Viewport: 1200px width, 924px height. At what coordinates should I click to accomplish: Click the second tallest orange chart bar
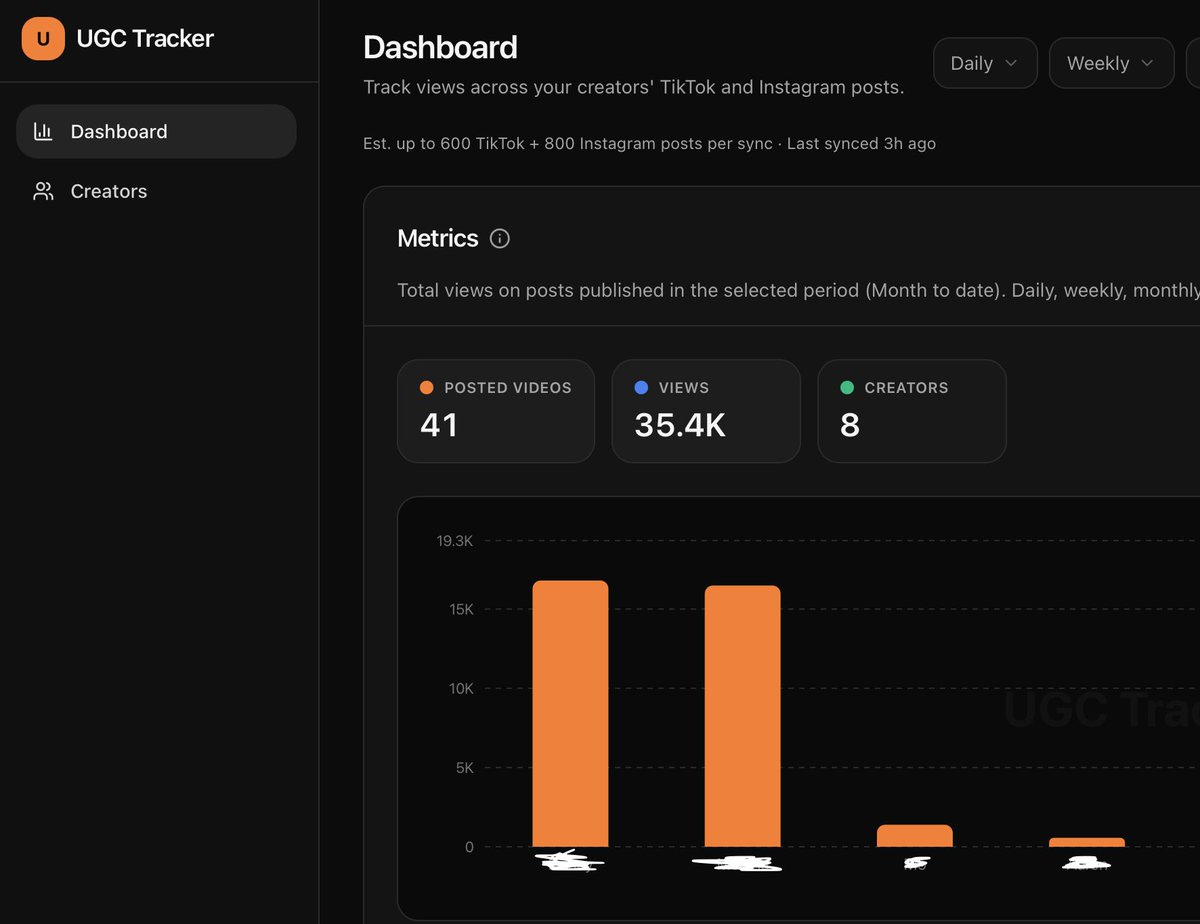[742, 716]
